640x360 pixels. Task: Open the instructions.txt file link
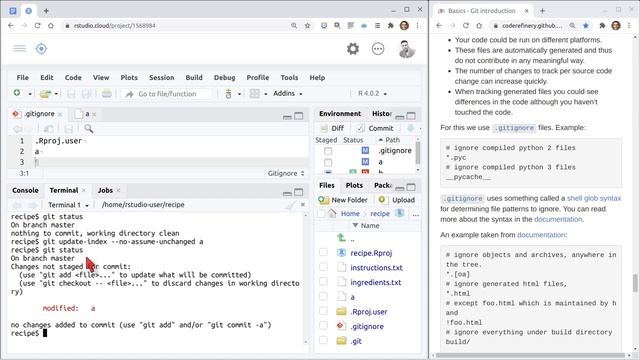tap(376, 268)
